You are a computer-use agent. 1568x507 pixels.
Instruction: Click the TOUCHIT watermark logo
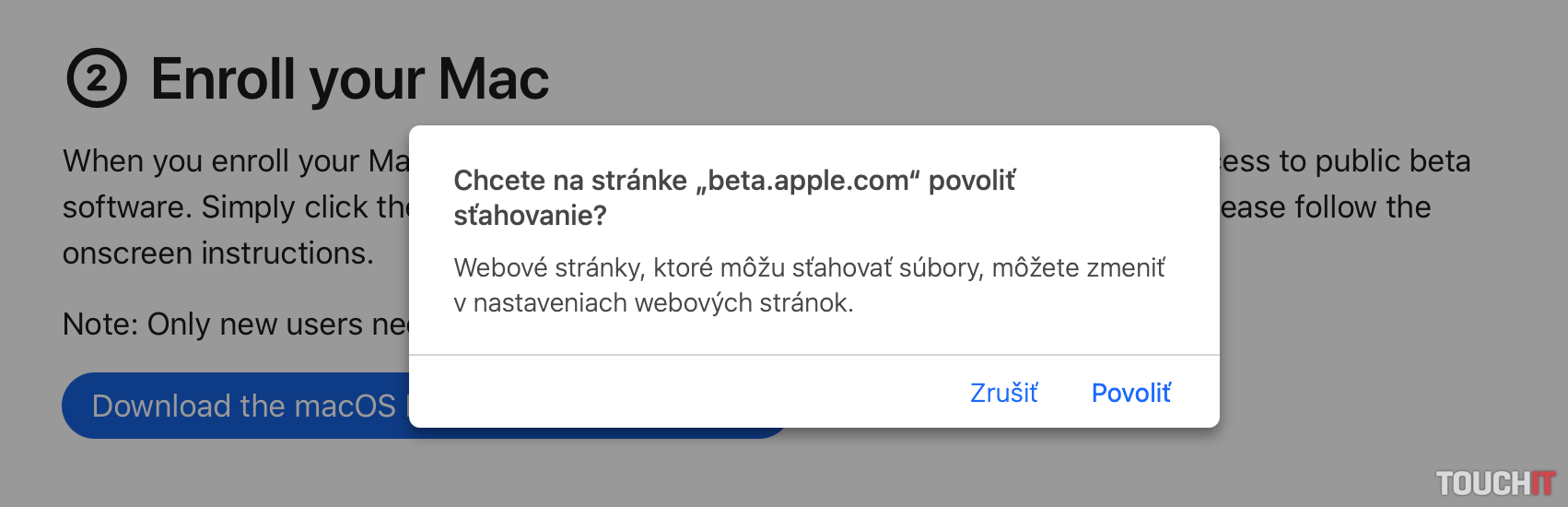point(1494,483)
